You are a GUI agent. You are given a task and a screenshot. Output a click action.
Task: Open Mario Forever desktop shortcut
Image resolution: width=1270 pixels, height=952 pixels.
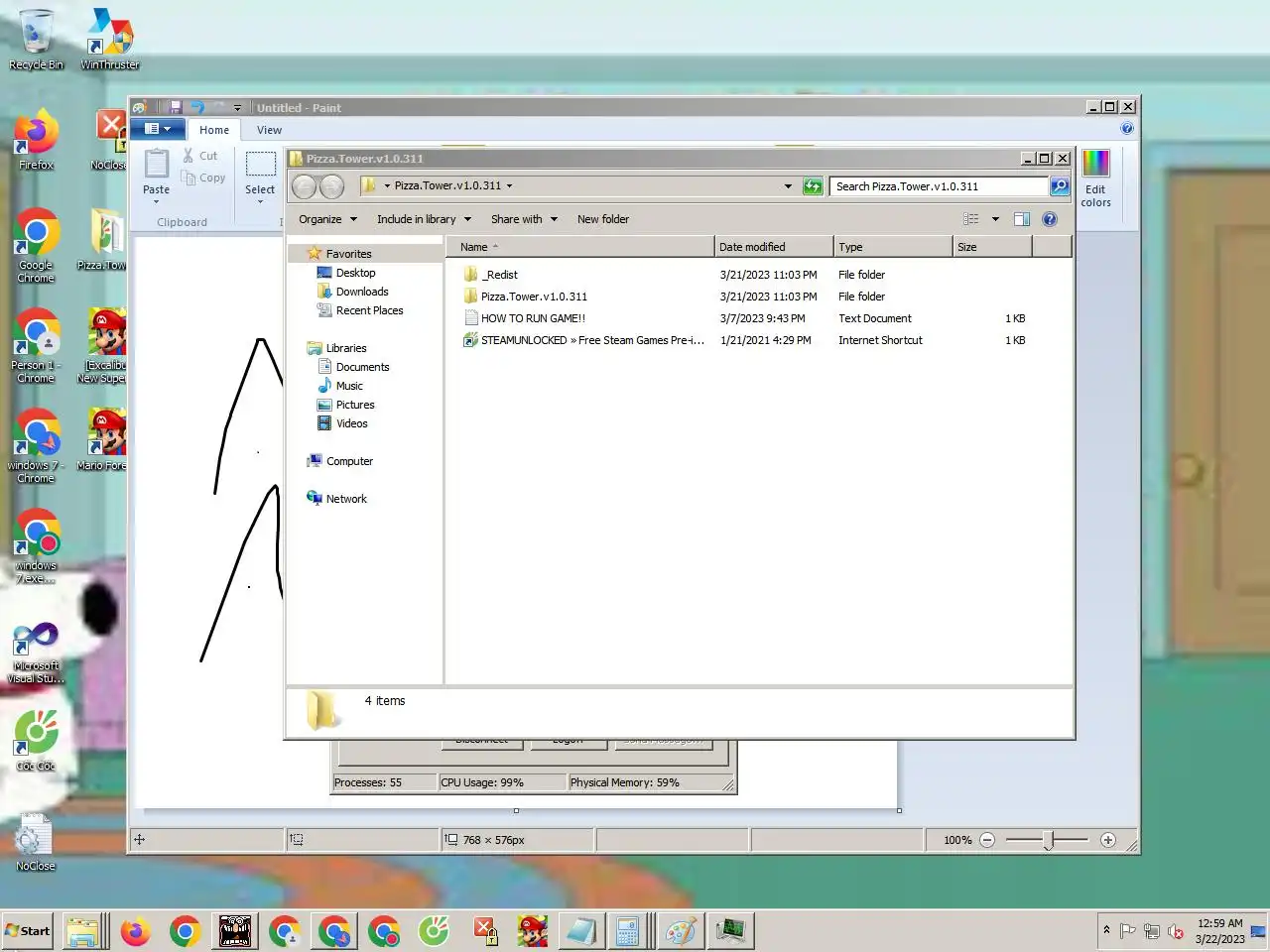(102, 439)
